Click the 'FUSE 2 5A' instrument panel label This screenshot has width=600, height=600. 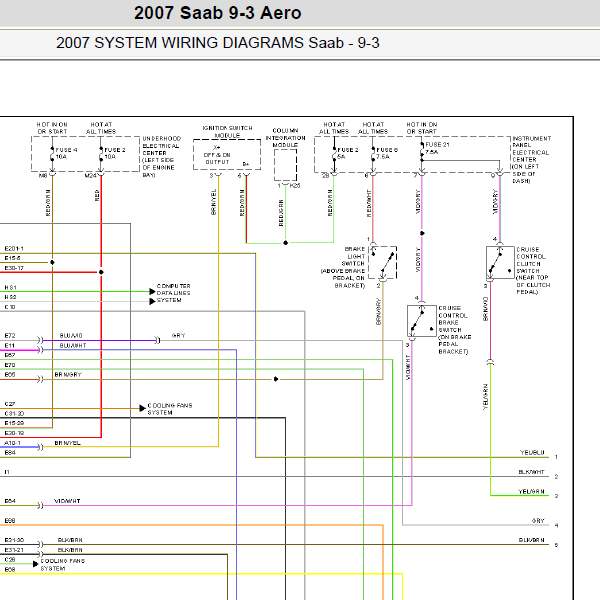tap(348, 153)
